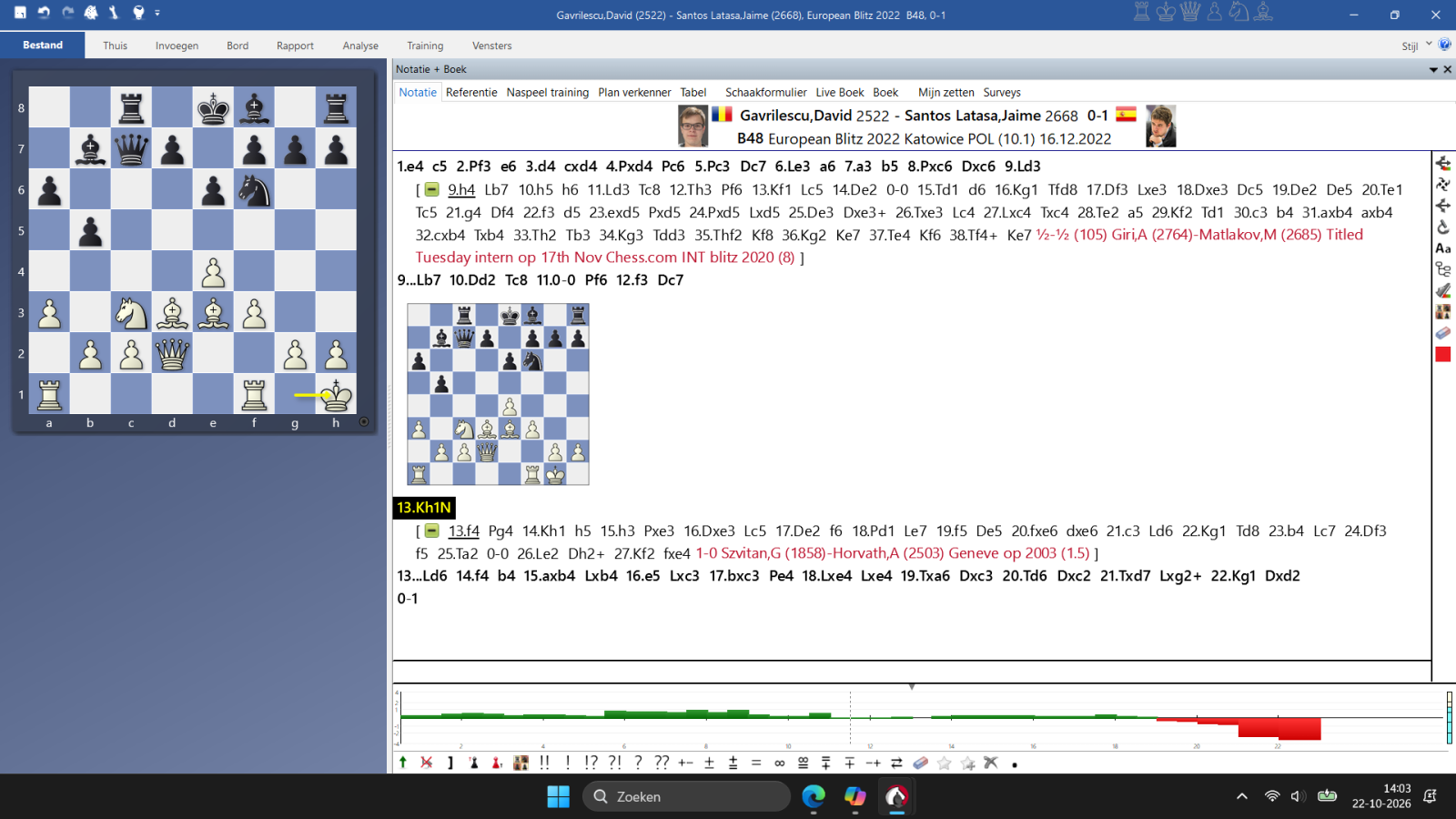The width and height of the screenshot is (1456, 819).
Task: Click the diagram board icon in annotation toolbar
Action: pos(521,763)
